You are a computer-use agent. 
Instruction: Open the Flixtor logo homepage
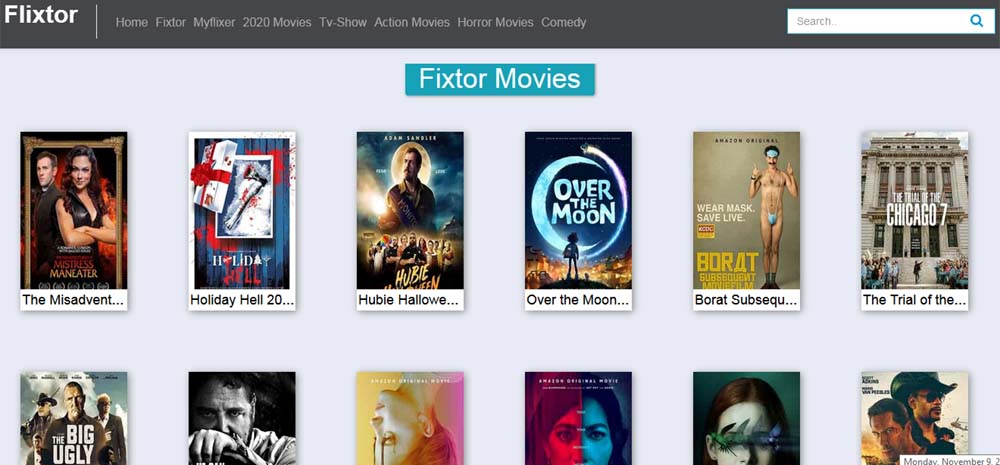41,15
